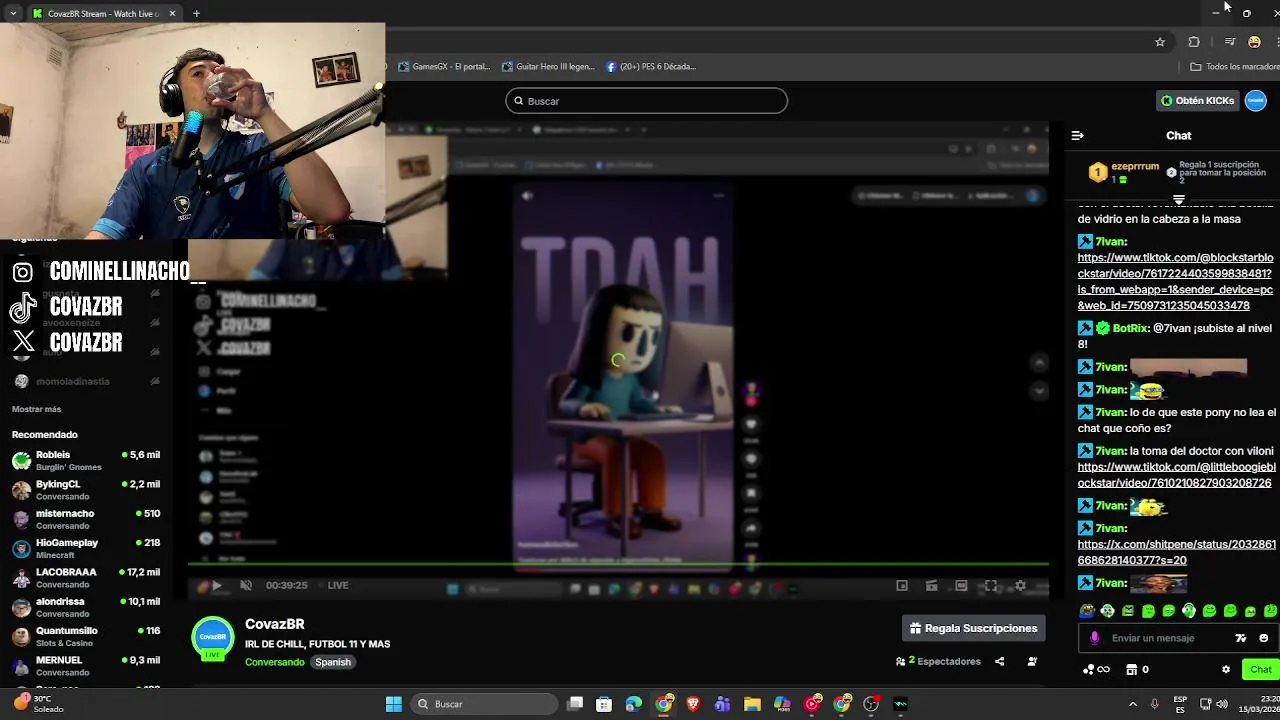Click the first player icon left of theater mode
The width and height of the screenshot is (1280, 720).
click(902, 585)
